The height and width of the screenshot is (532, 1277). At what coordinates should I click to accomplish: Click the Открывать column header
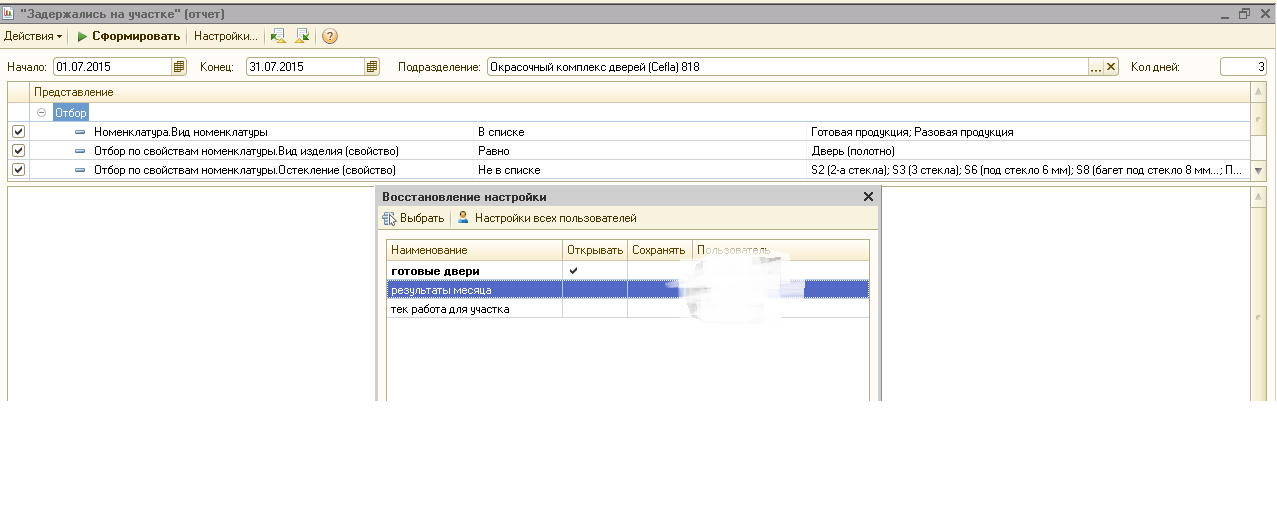pos(595,250)
